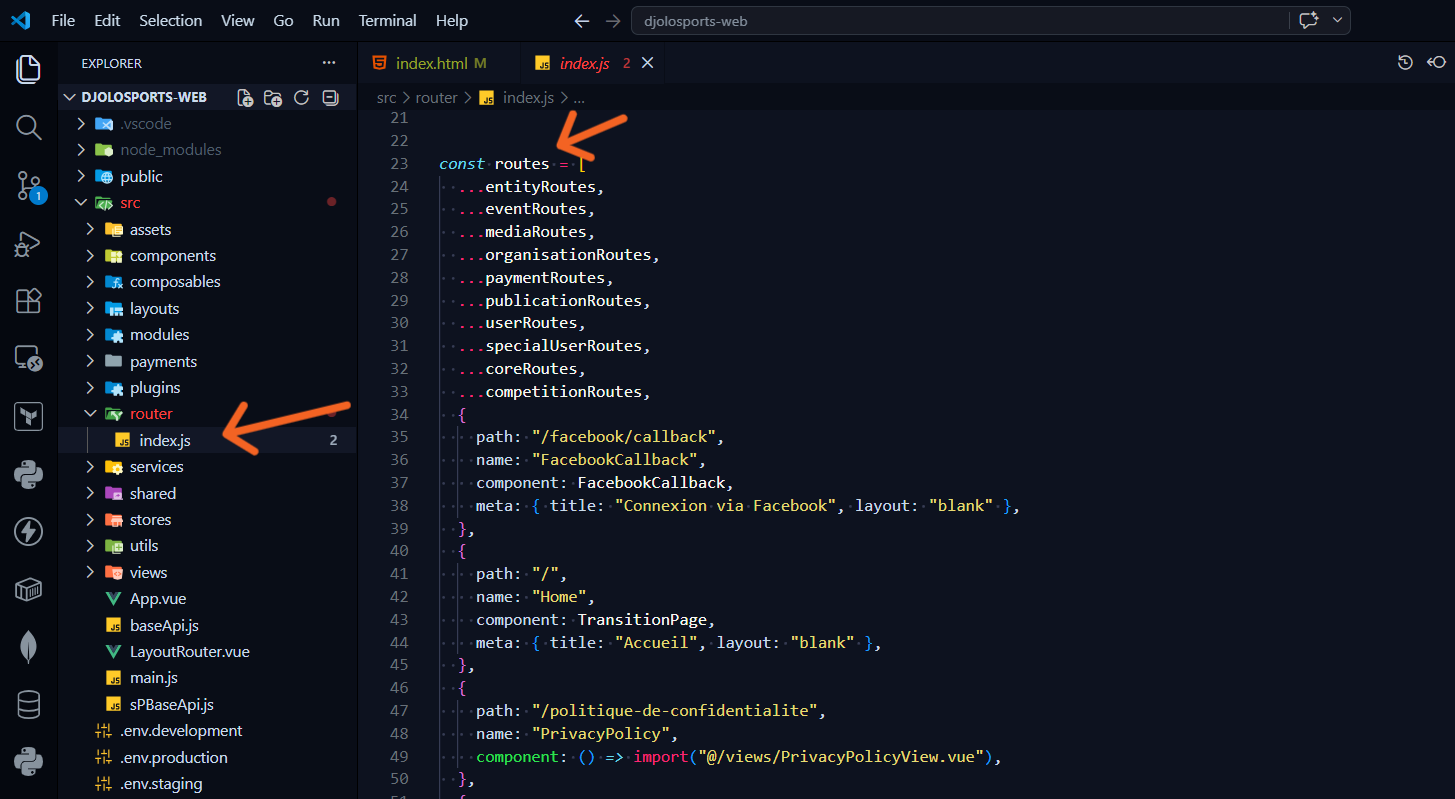Open the Source Control view
The image size is (1455, 799).
click(28, 186)
